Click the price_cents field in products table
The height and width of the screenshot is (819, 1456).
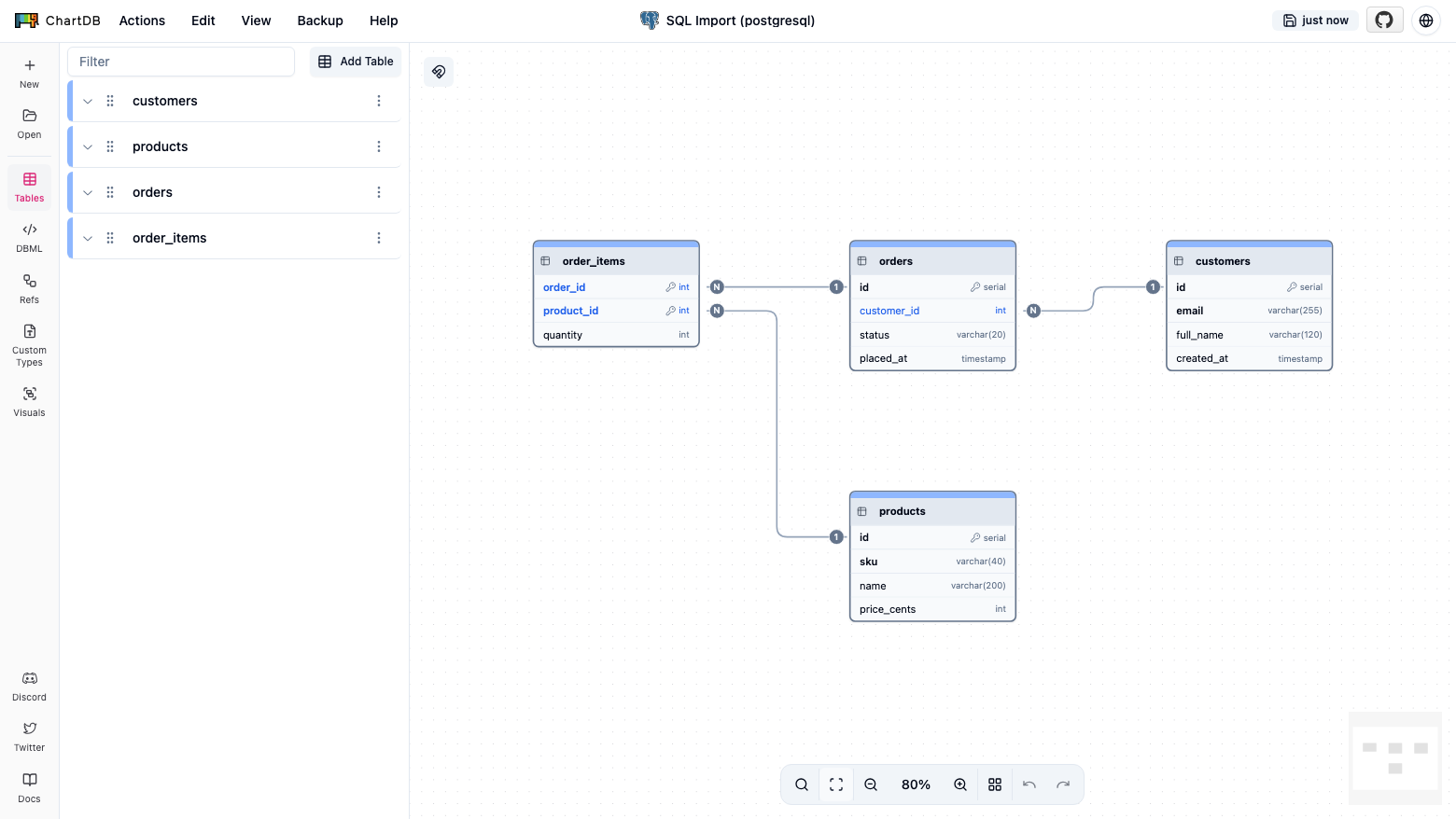click(x=932, y=609)
